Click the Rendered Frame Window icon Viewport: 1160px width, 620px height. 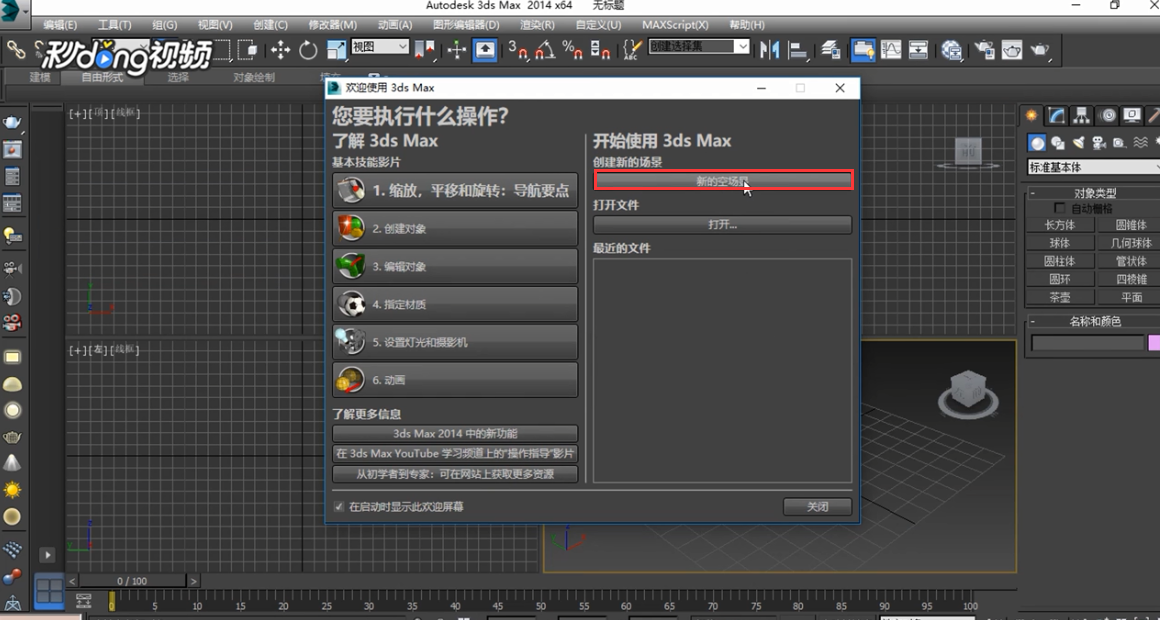[x=1012, y=50]
